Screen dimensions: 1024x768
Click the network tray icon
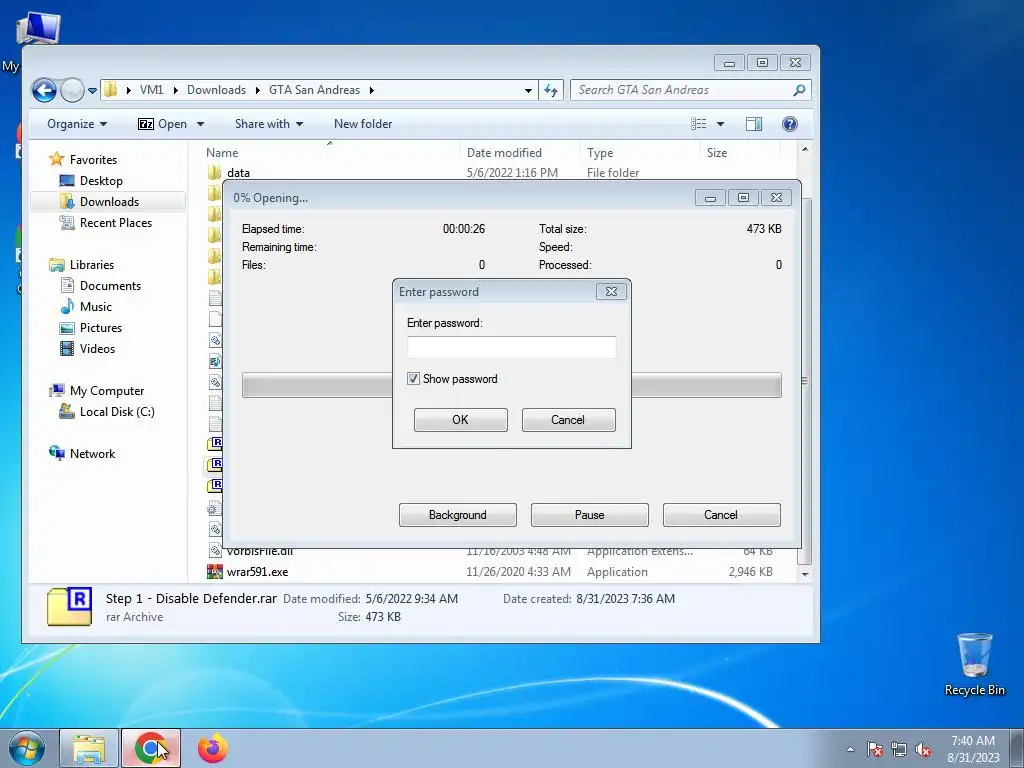(899, 749)
